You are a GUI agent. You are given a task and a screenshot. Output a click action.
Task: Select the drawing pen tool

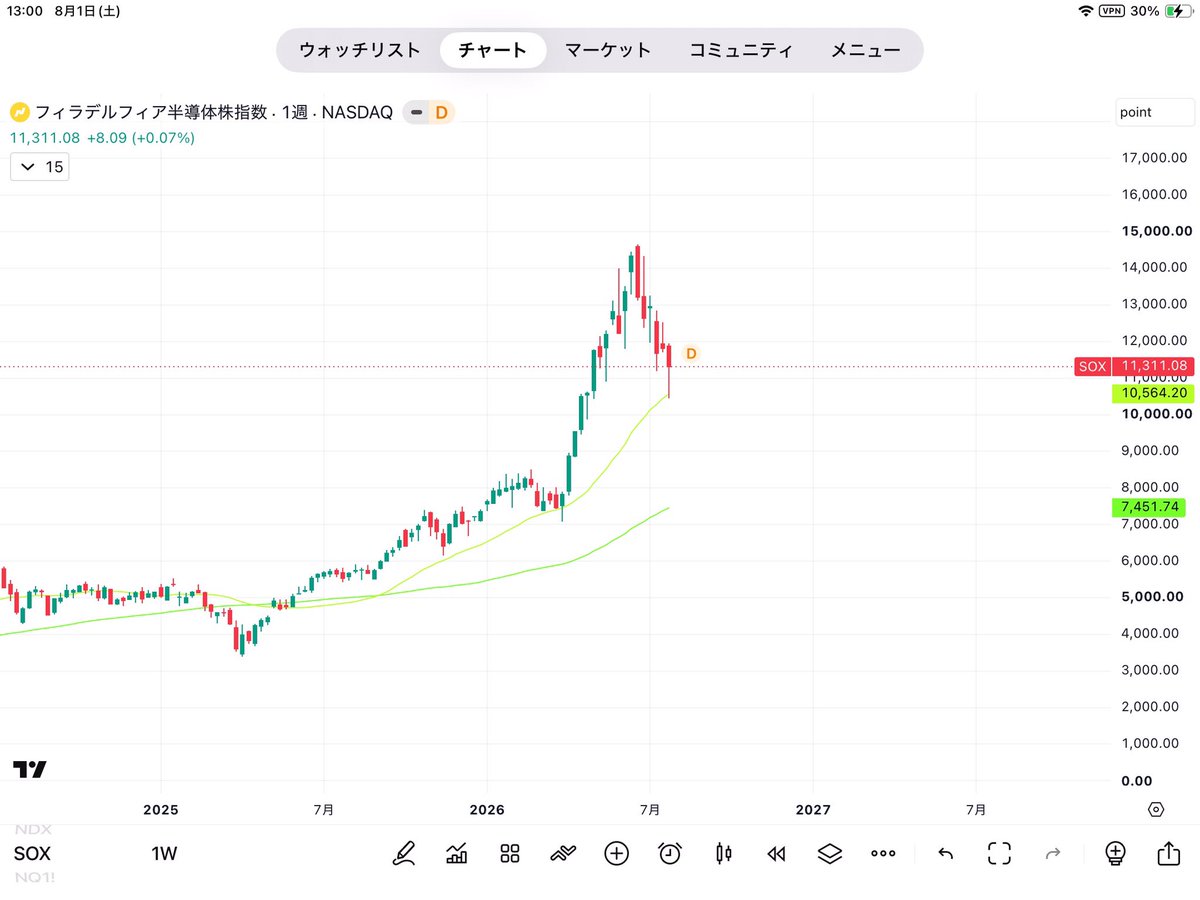pos(404,853)
